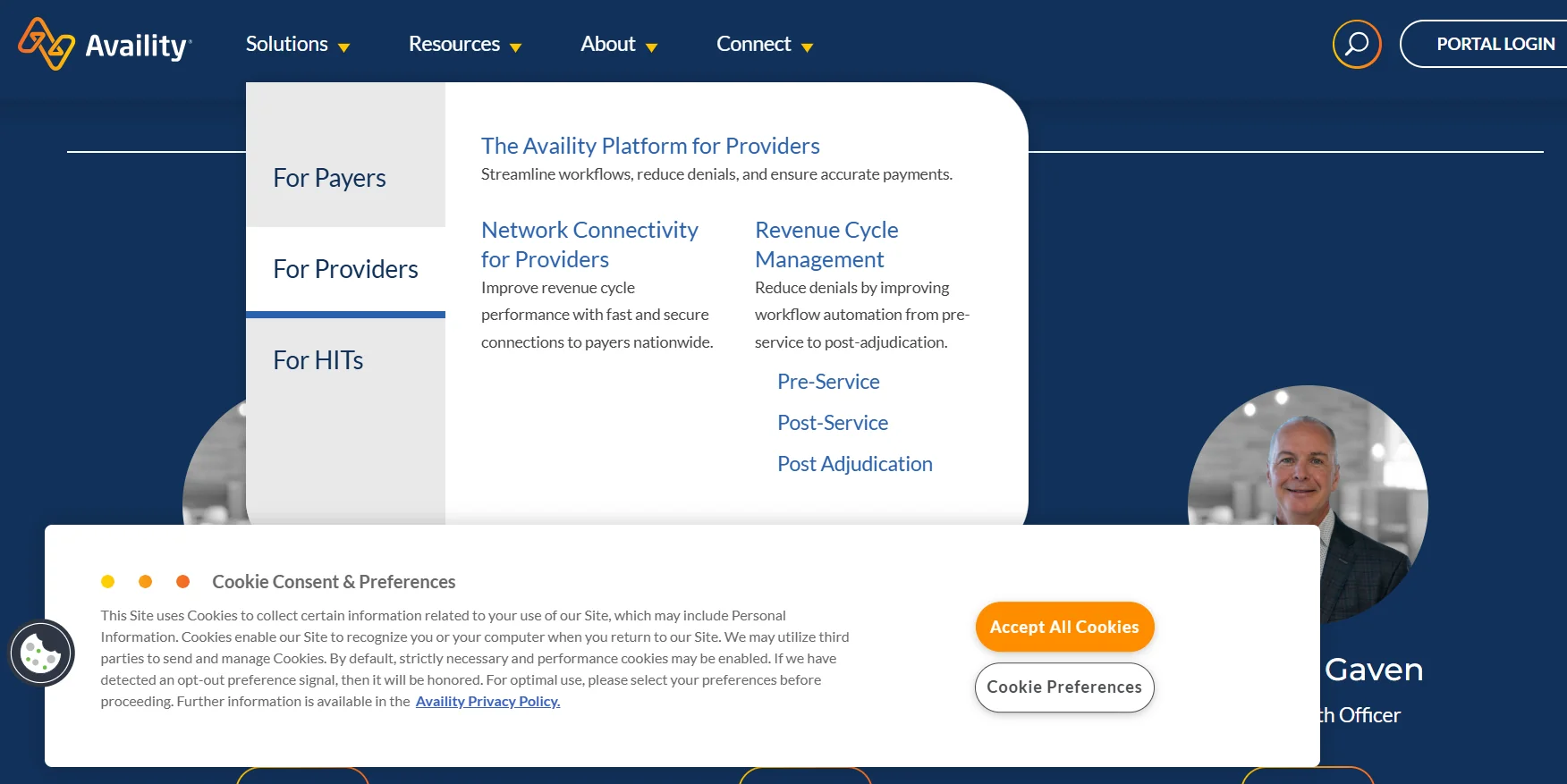
Task: Expand the About menu arrow
Action: (651, 47)
